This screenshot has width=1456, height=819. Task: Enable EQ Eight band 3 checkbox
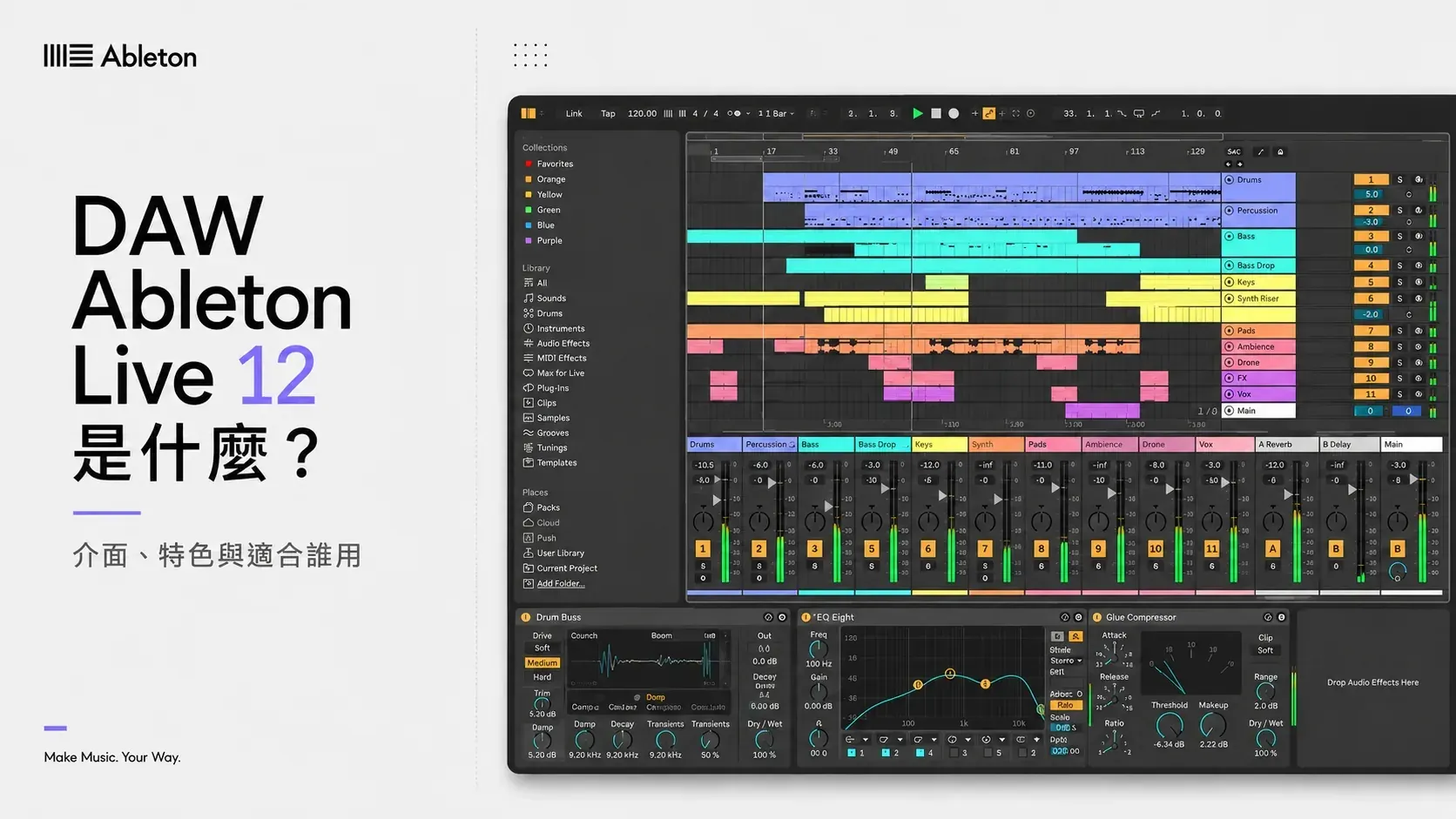[x=954, y=753]
